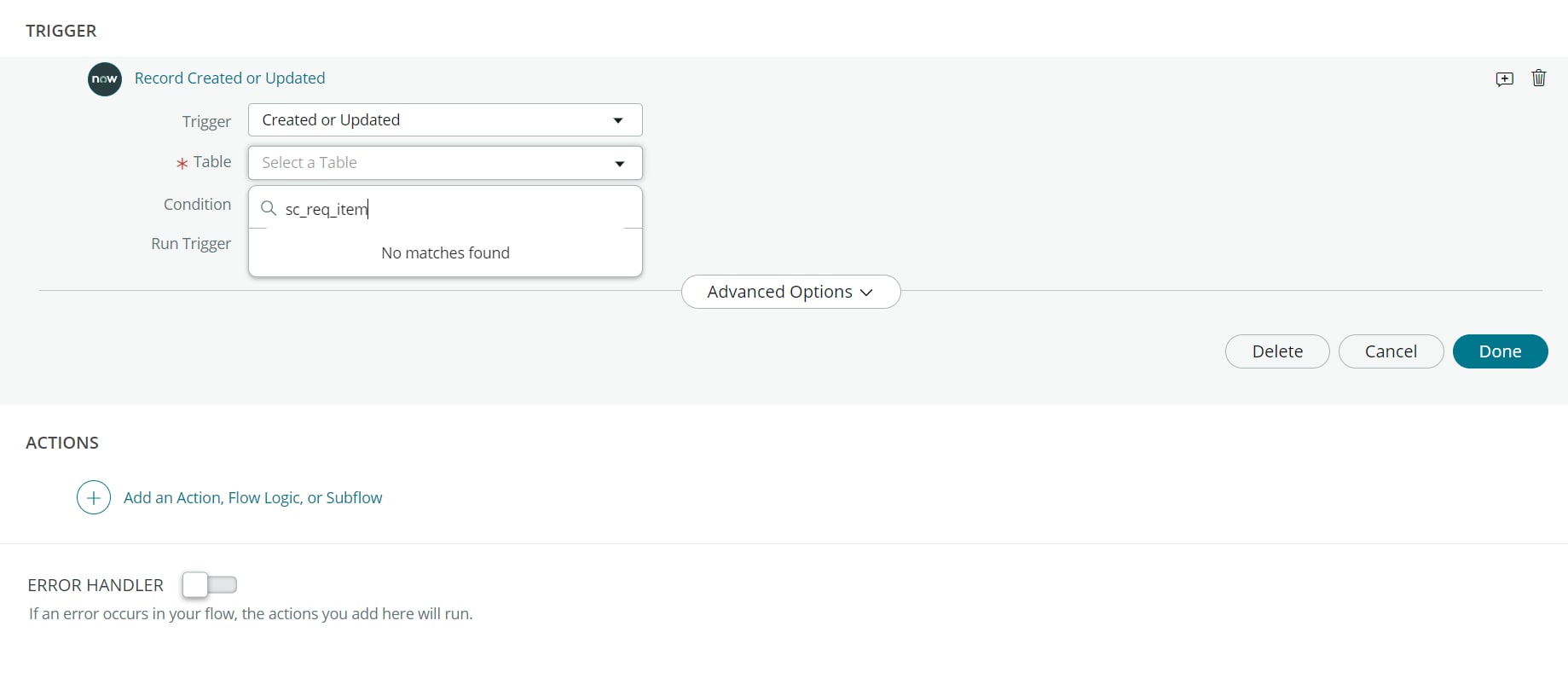Click the trash icon to remove the trigger
The height and width of the screenshot is (673, 1568).
point(1538,78)
